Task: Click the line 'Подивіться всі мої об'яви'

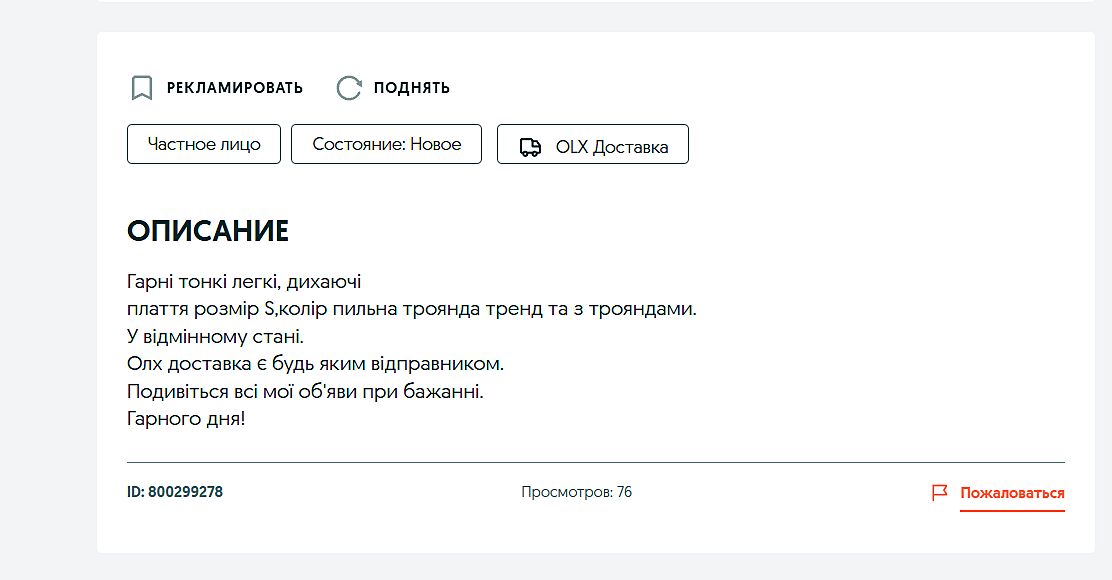Action: (305, 391)
